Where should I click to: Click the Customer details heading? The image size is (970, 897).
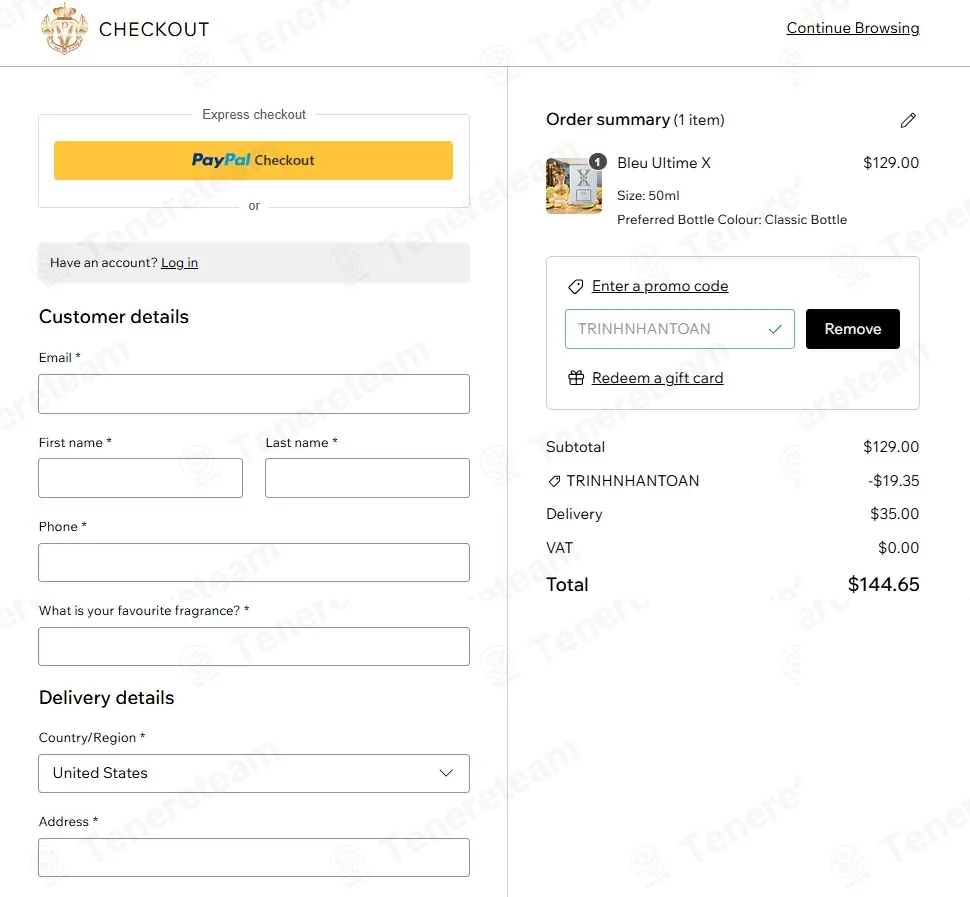pos(114,317)
